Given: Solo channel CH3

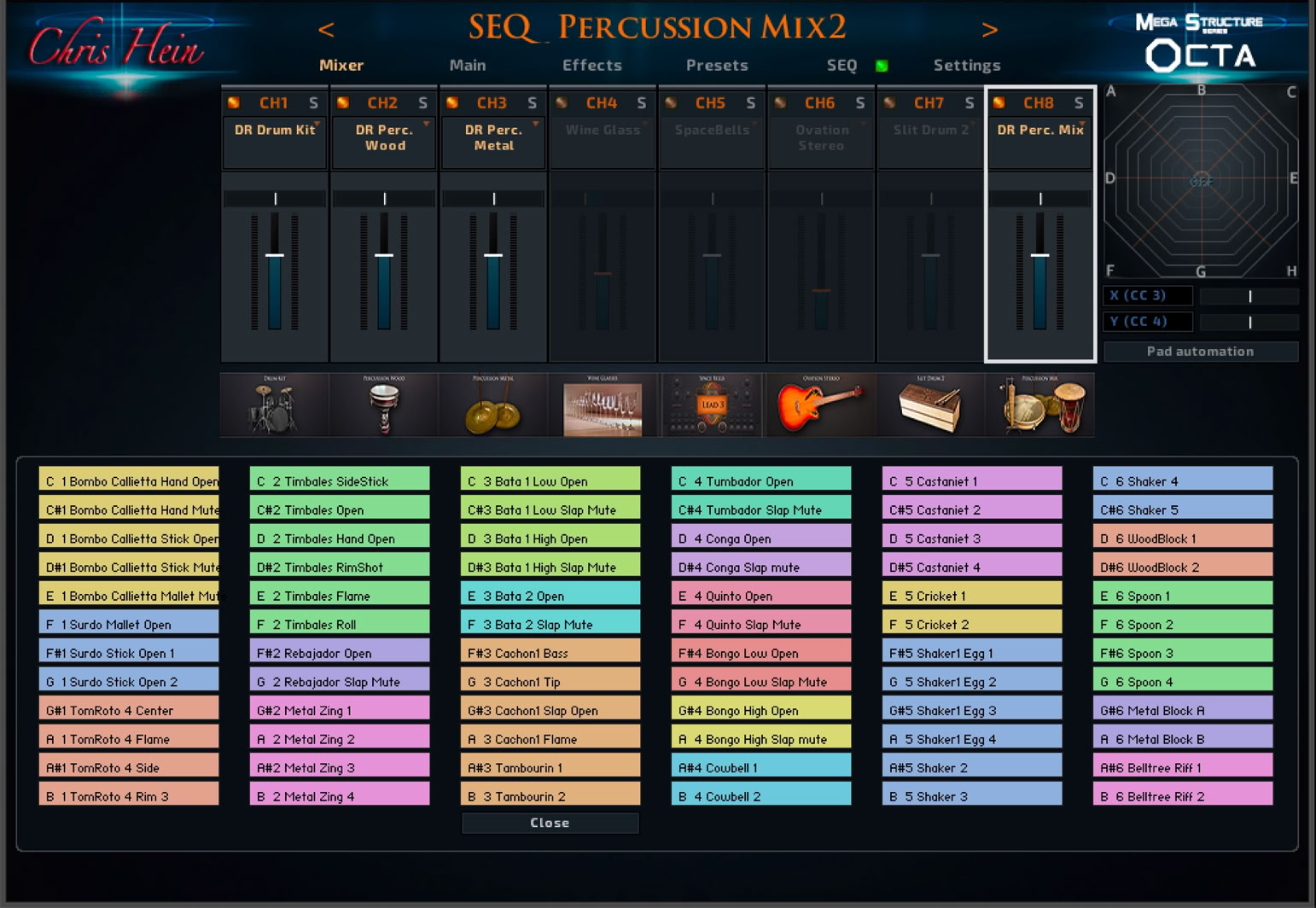Looking at the screenshot, I should 532,103.
